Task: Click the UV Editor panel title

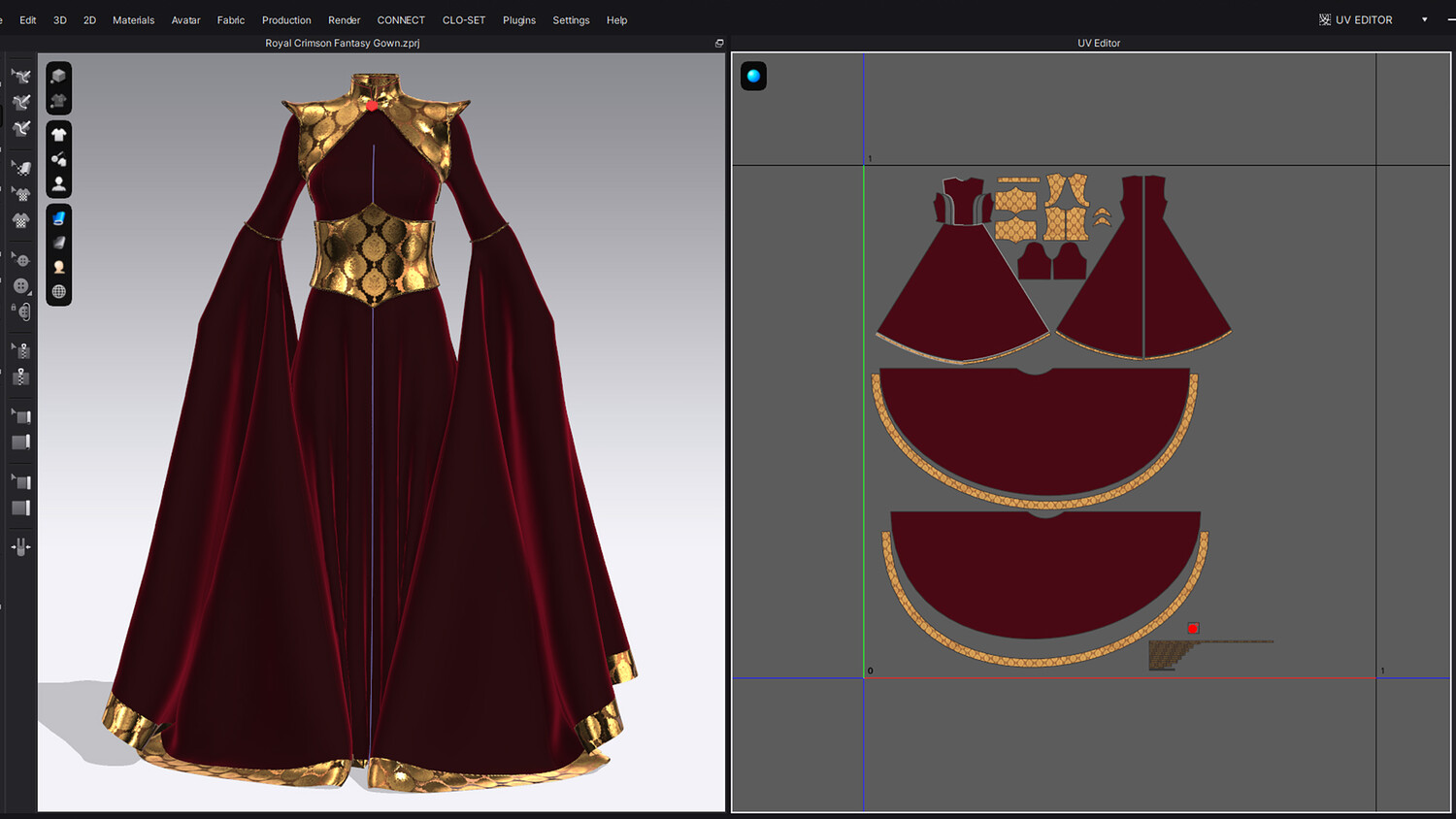Action: pos(1099,43)
